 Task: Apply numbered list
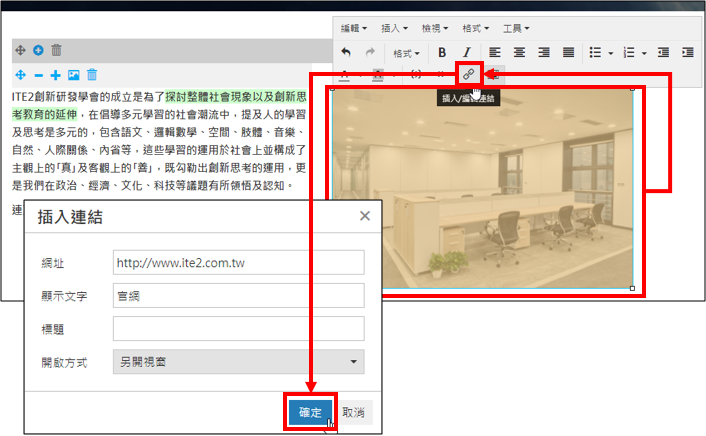pyautogui.click(x=629, y=53)
